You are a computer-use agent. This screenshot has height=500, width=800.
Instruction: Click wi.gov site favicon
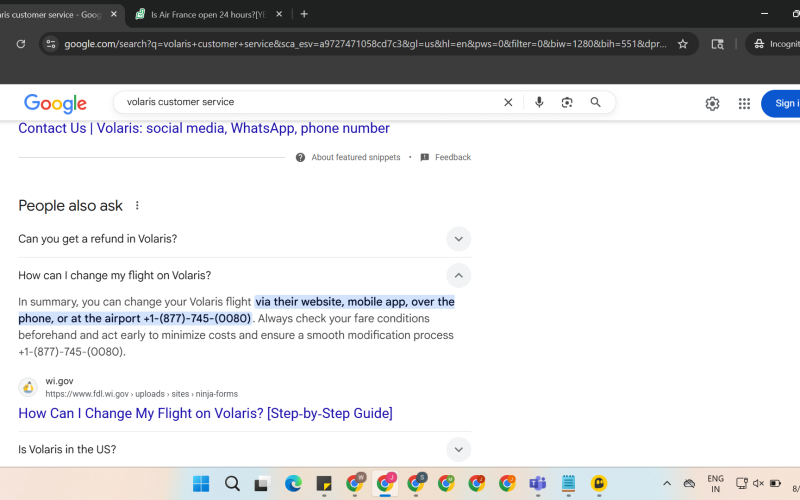pos(28,387)
